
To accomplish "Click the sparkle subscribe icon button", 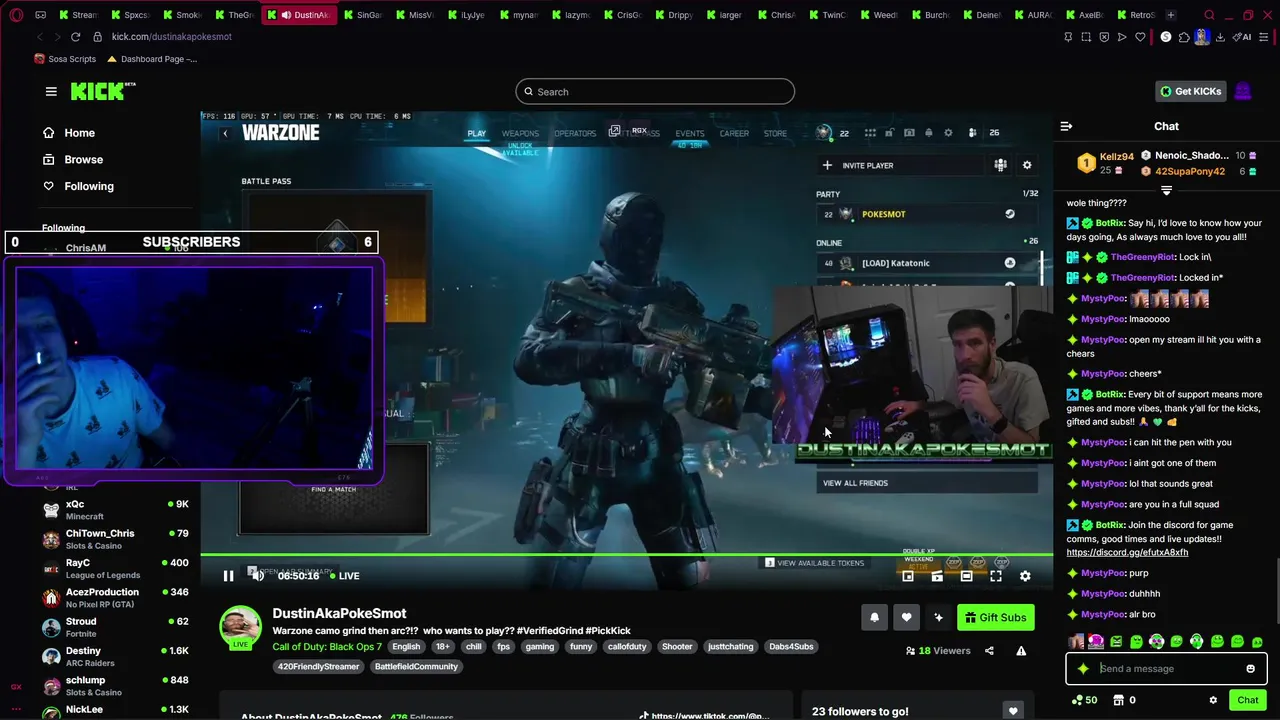I will (x=938, y=617).
